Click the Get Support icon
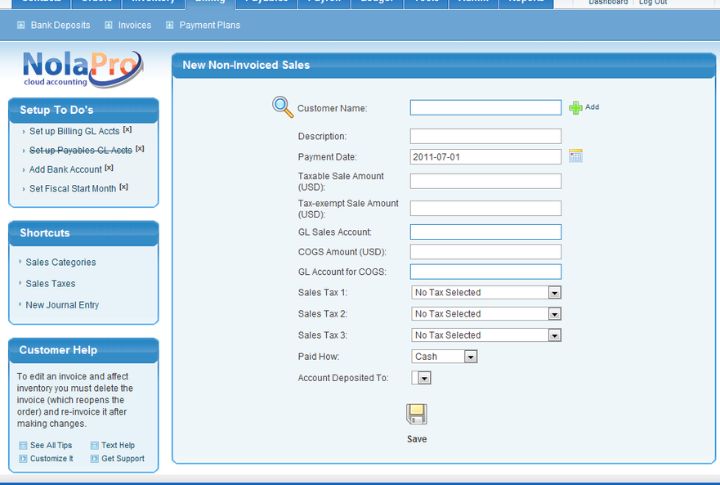The height and width of the screenshot is (485, 720). pos(94,458)
